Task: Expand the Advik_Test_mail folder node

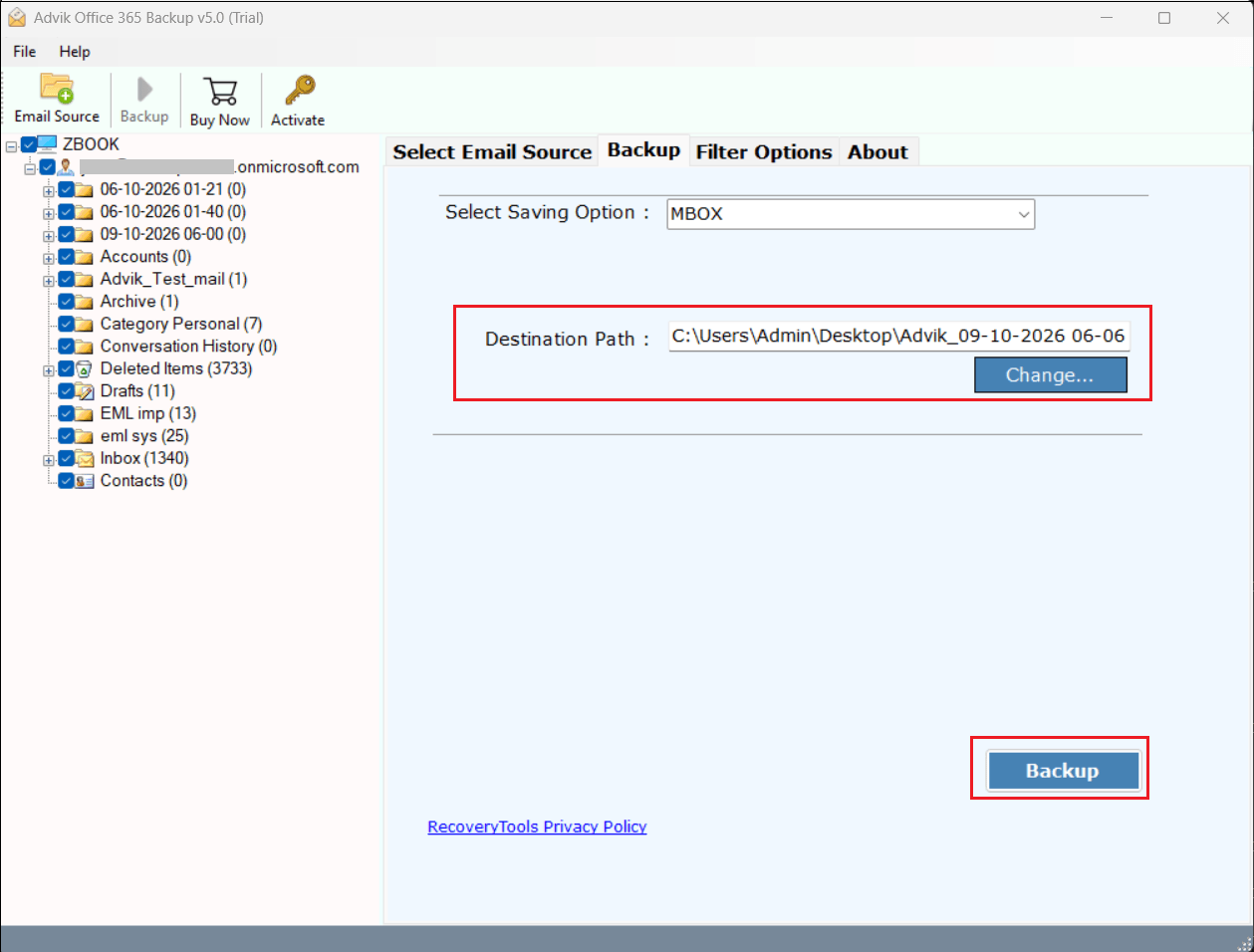Action: click(x=48, y=281)
